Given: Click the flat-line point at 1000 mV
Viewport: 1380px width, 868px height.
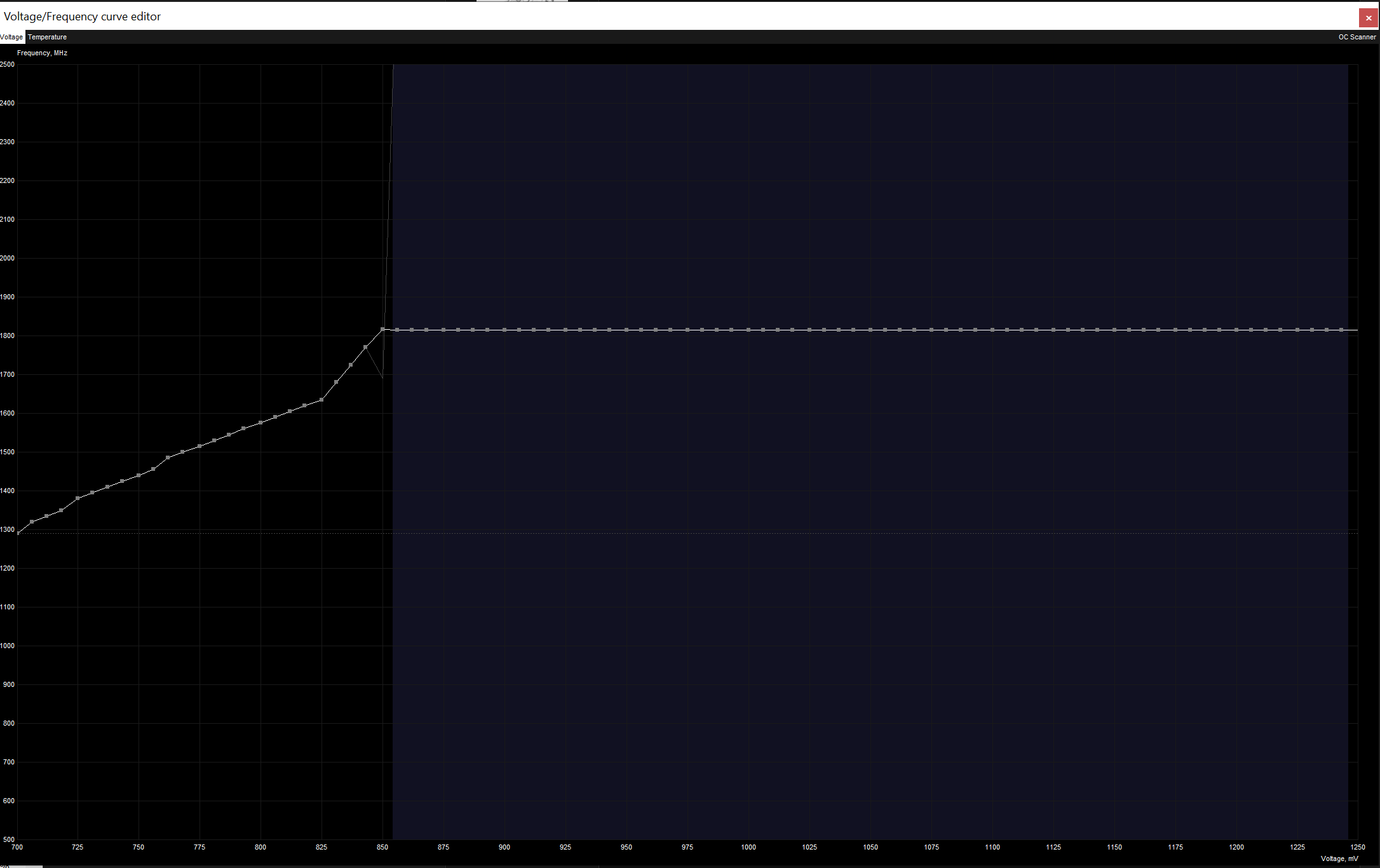Looking at the screenshot, I should pyautogui.click(x=748, y=330).
